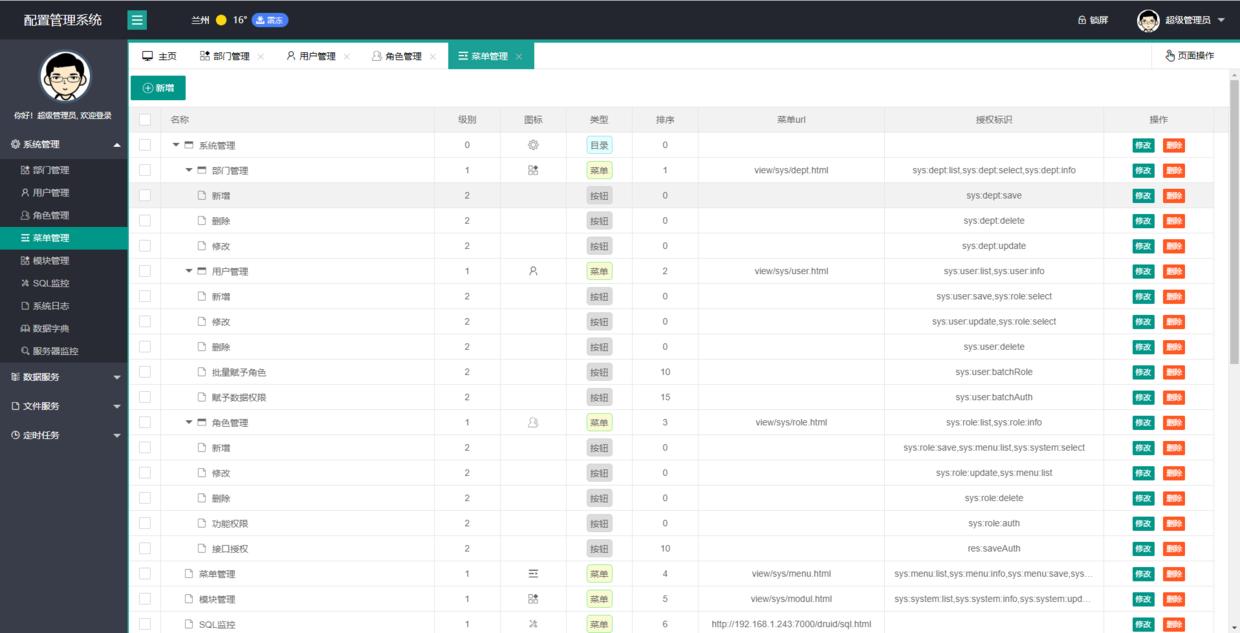Close the 部门管理 tab
The image size is (1240, 633).
pos(261,57)
